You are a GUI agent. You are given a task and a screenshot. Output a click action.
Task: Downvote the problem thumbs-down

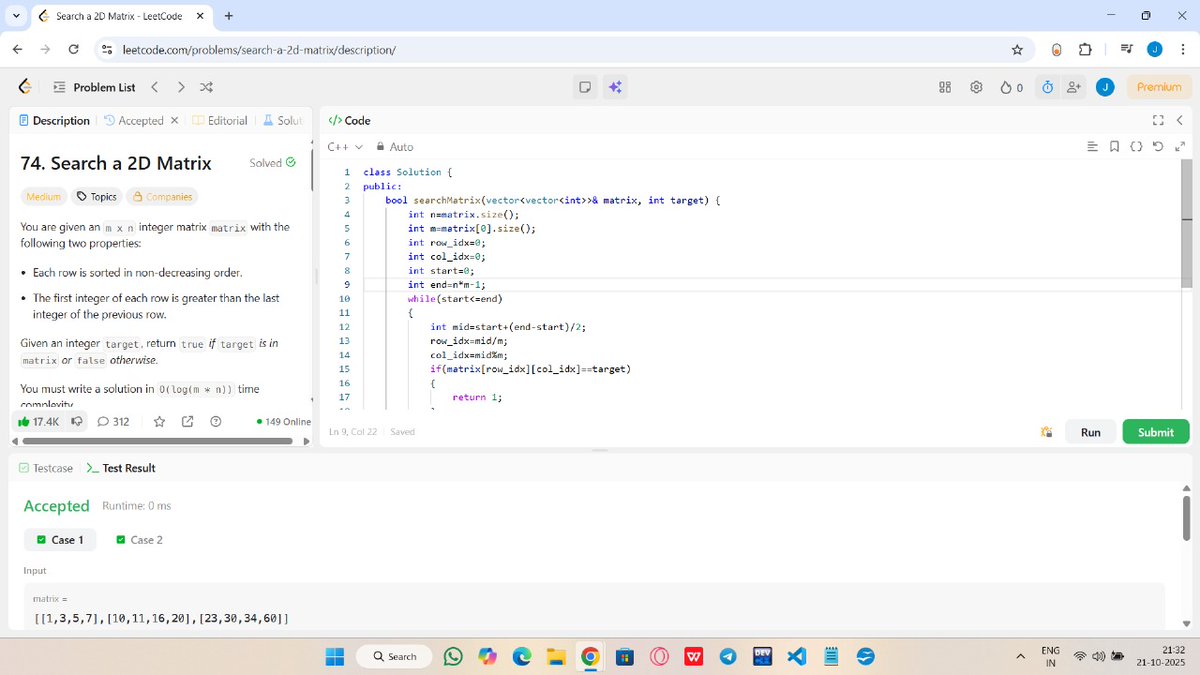pos(78,422)
